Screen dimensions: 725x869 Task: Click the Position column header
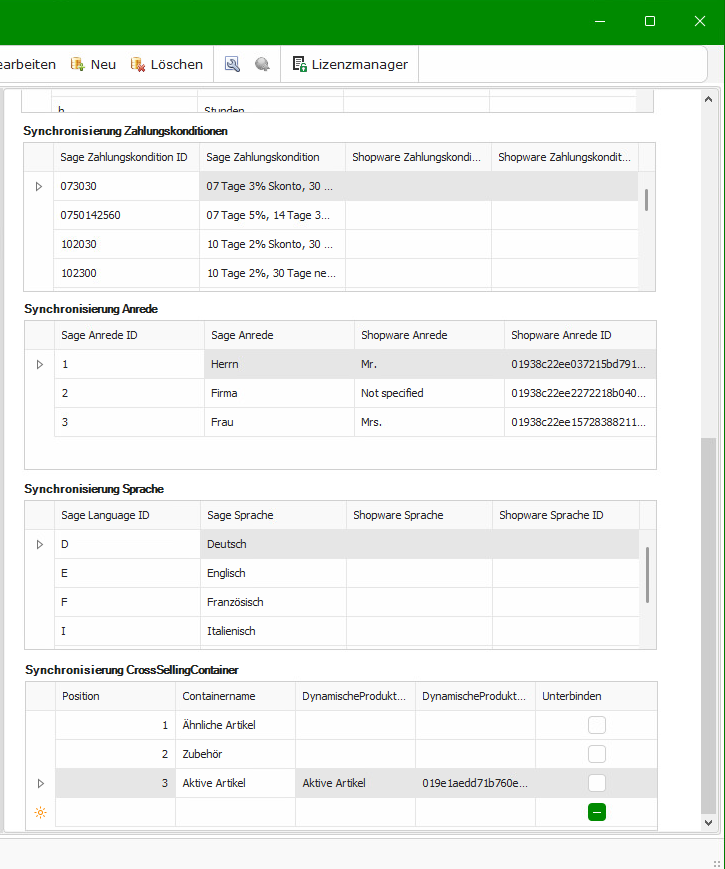(115, 696)
